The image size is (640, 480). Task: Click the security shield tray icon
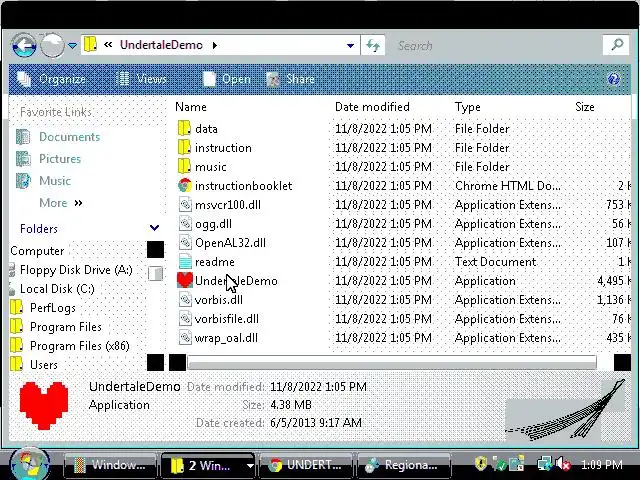[x=482, y=464]
